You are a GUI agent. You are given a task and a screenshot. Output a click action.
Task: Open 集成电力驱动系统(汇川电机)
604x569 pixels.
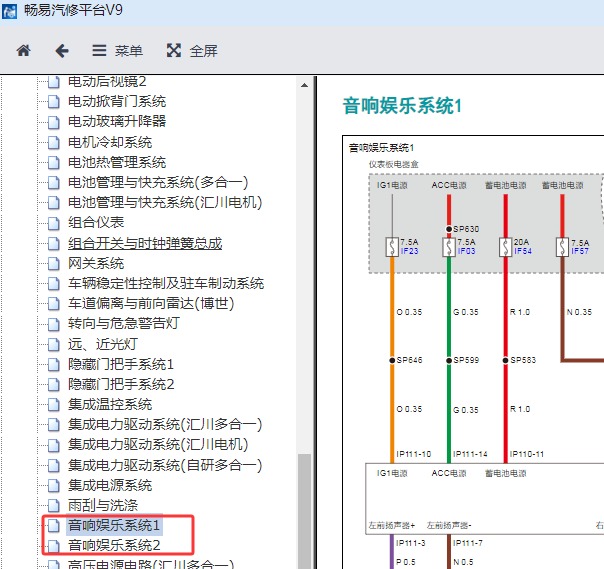click(x=158, y=444)
